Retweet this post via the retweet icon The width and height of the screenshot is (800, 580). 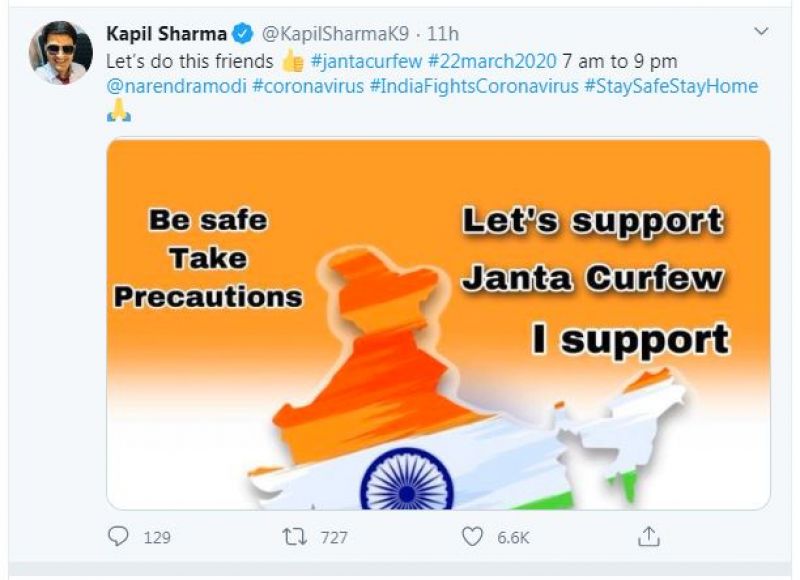tap(294, 537)
